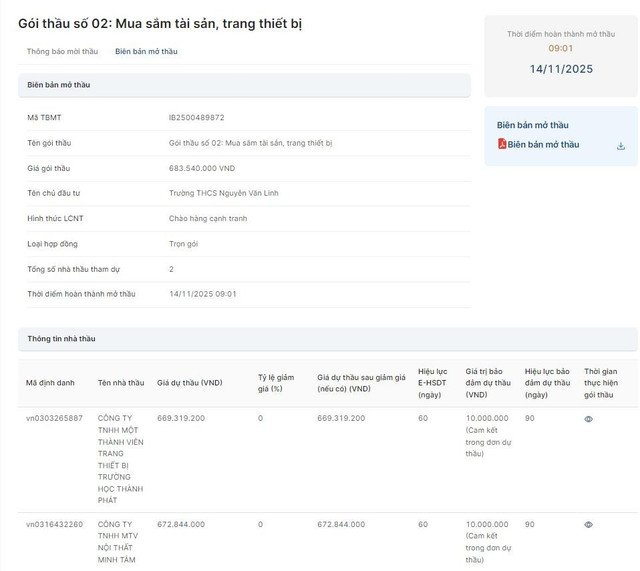Viewport: 640px width, 571px height.
Task: Collapse the Biên bản mở thầu section header
Action: 243,85
